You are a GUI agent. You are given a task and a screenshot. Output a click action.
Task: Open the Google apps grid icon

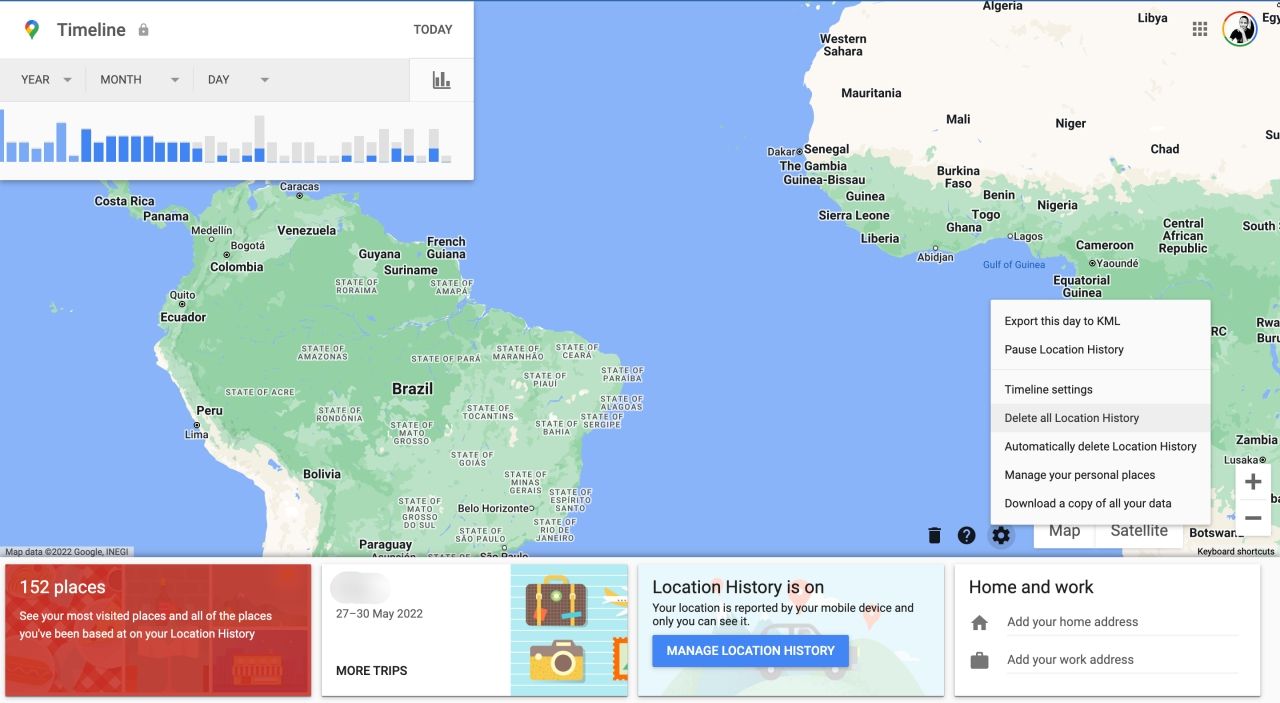point(1200,29)
